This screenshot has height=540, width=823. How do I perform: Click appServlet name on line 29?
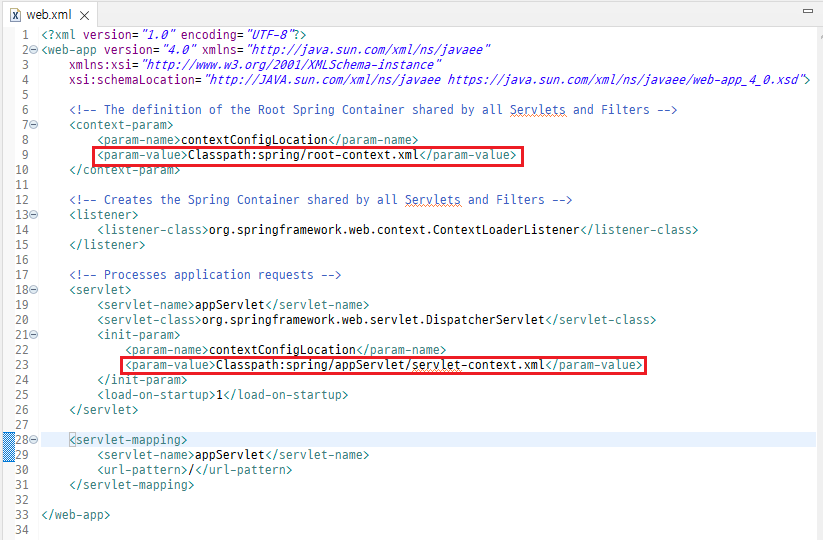pos(230,455)
